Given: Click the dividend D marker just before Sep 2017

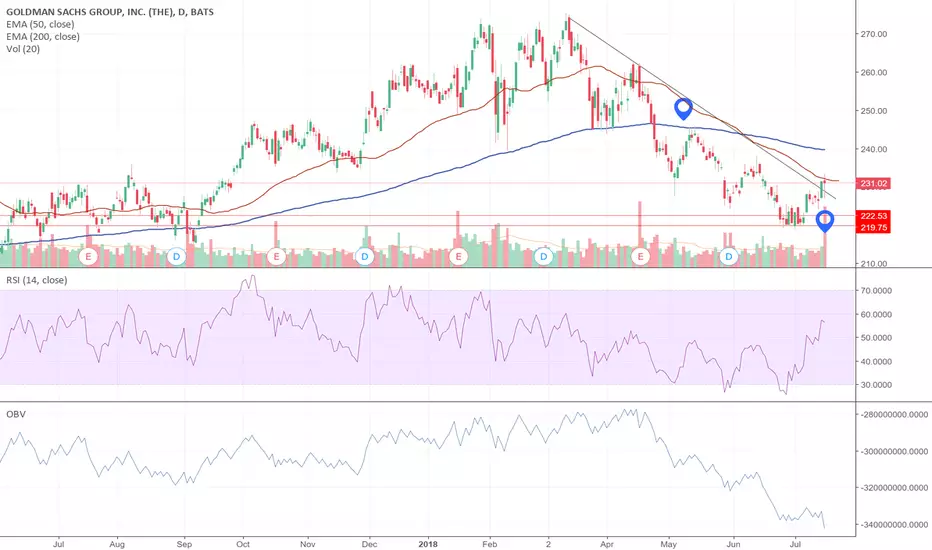Looking at the screenshot, I should click(x=176, y=257).
